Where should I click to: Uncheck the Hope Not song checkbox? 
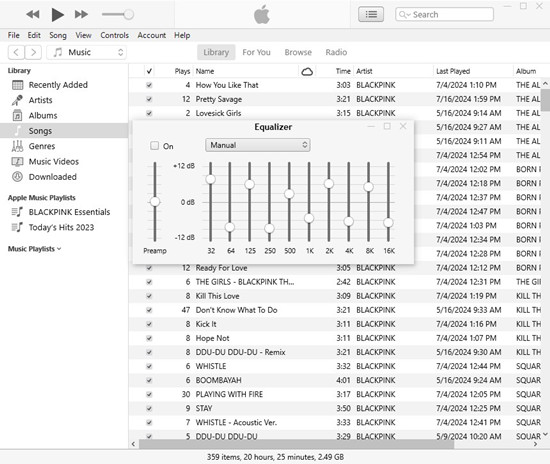tap(149, 338)
